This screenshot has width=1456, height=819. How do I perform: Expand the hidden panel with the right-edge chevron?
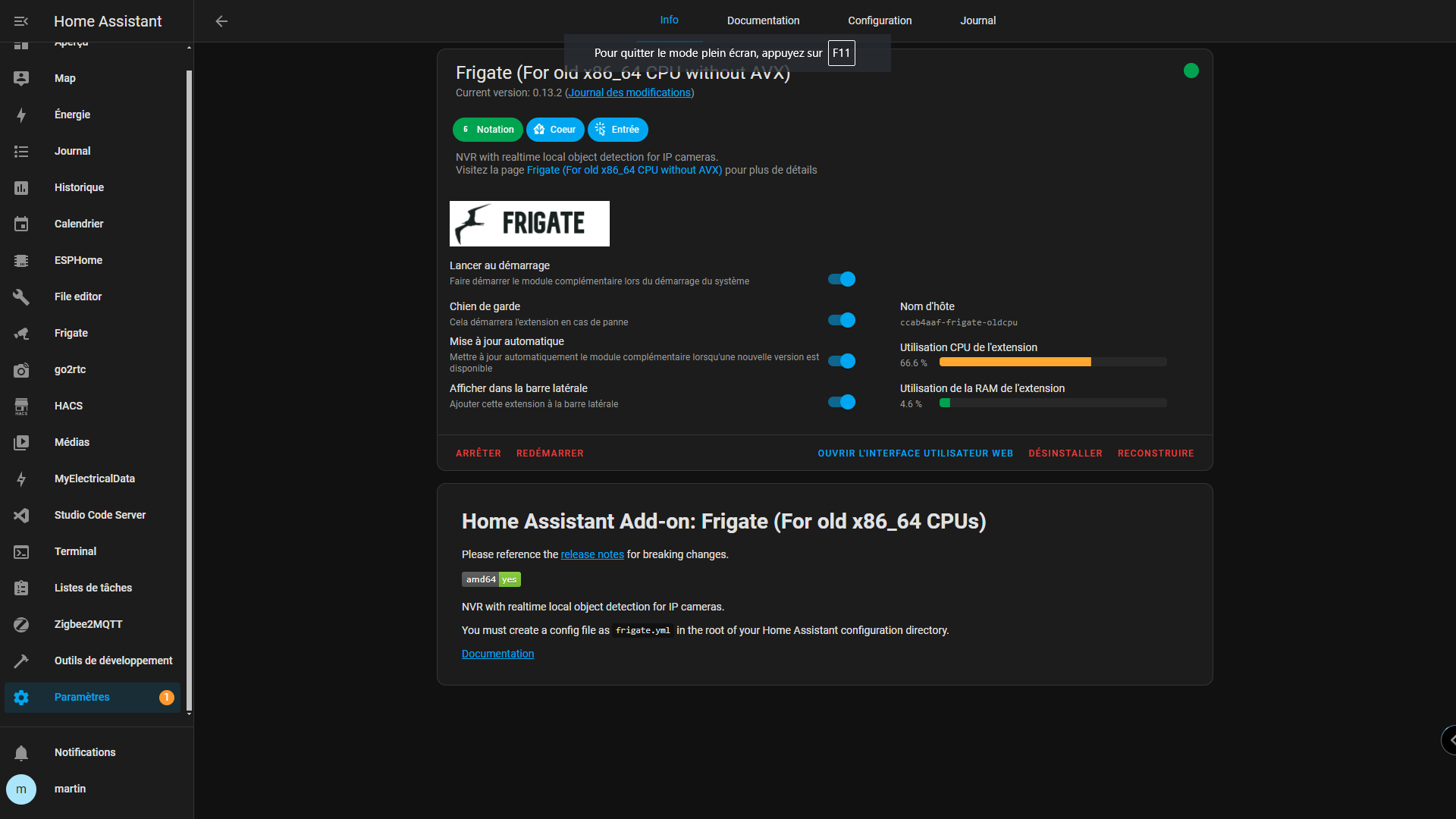[x=1450, y=740]
